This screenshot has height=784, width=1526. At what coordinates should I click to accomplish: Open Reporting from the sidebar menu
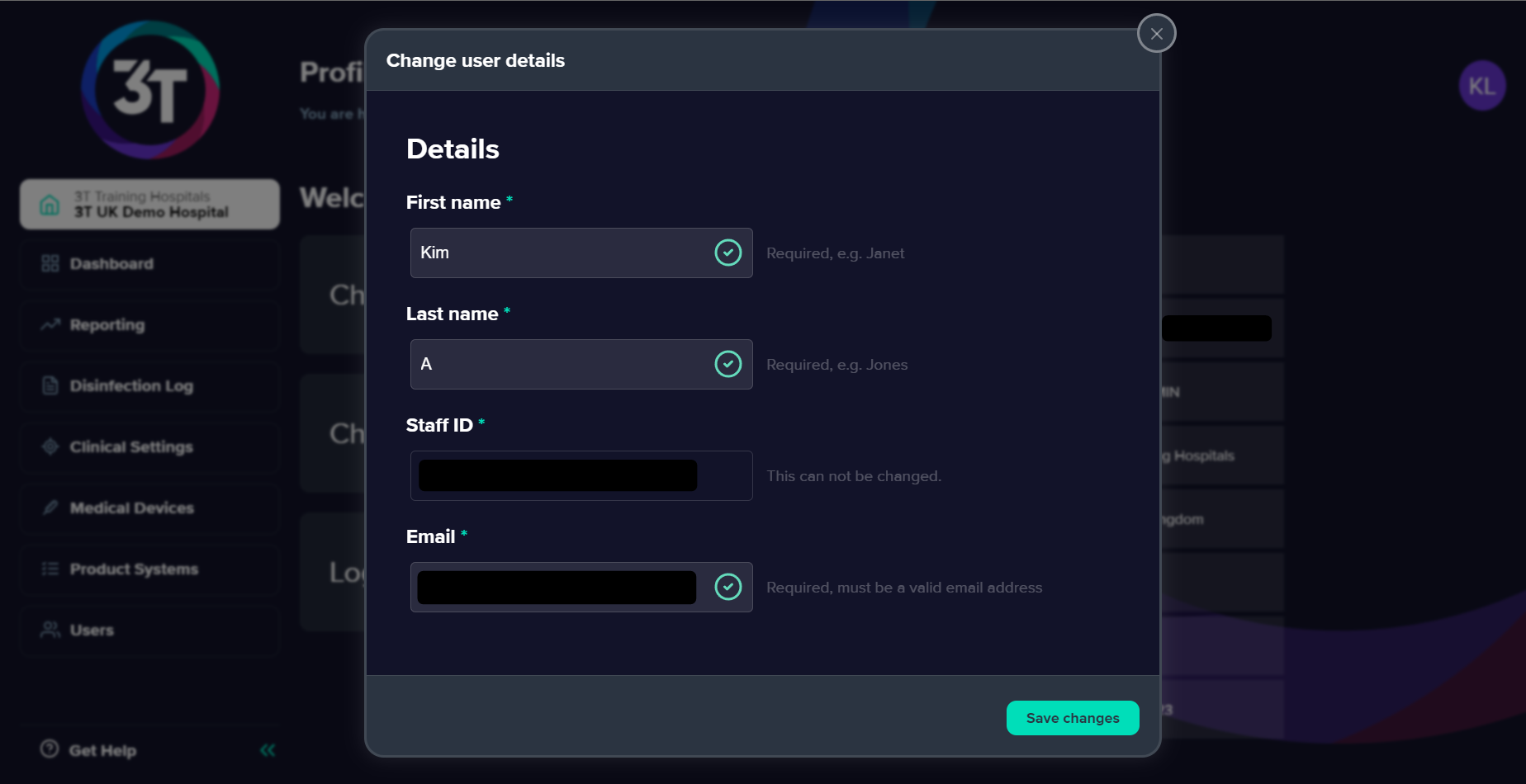click(149, 325)
